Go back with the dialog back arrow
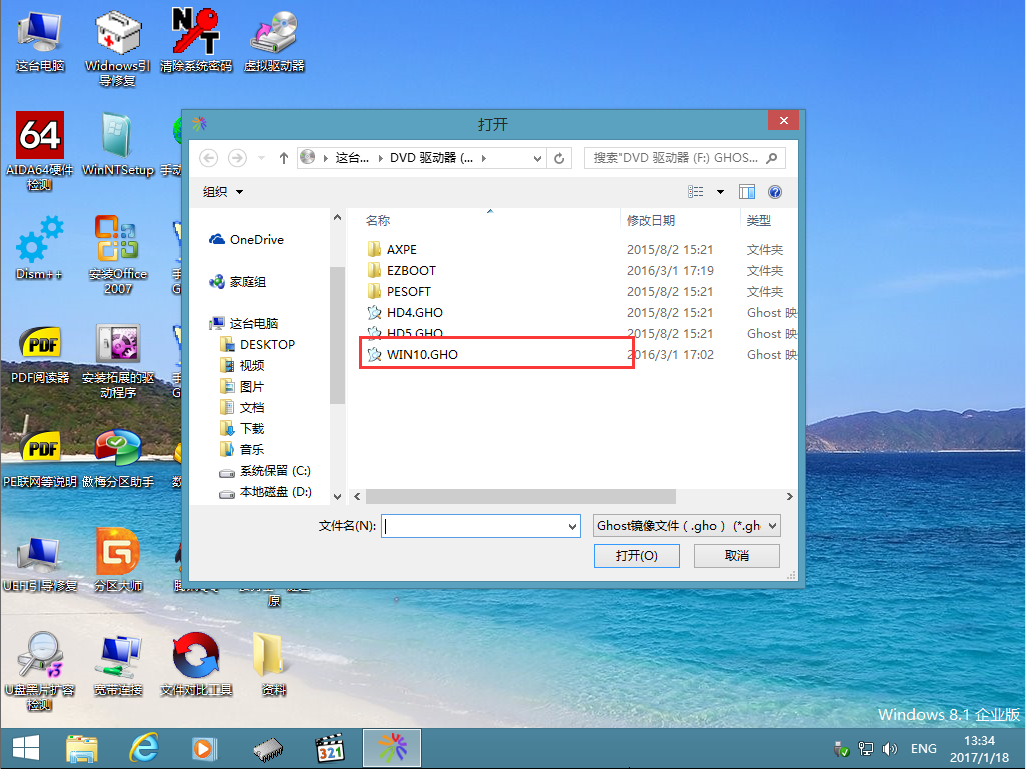 click(x=208, y=158)
